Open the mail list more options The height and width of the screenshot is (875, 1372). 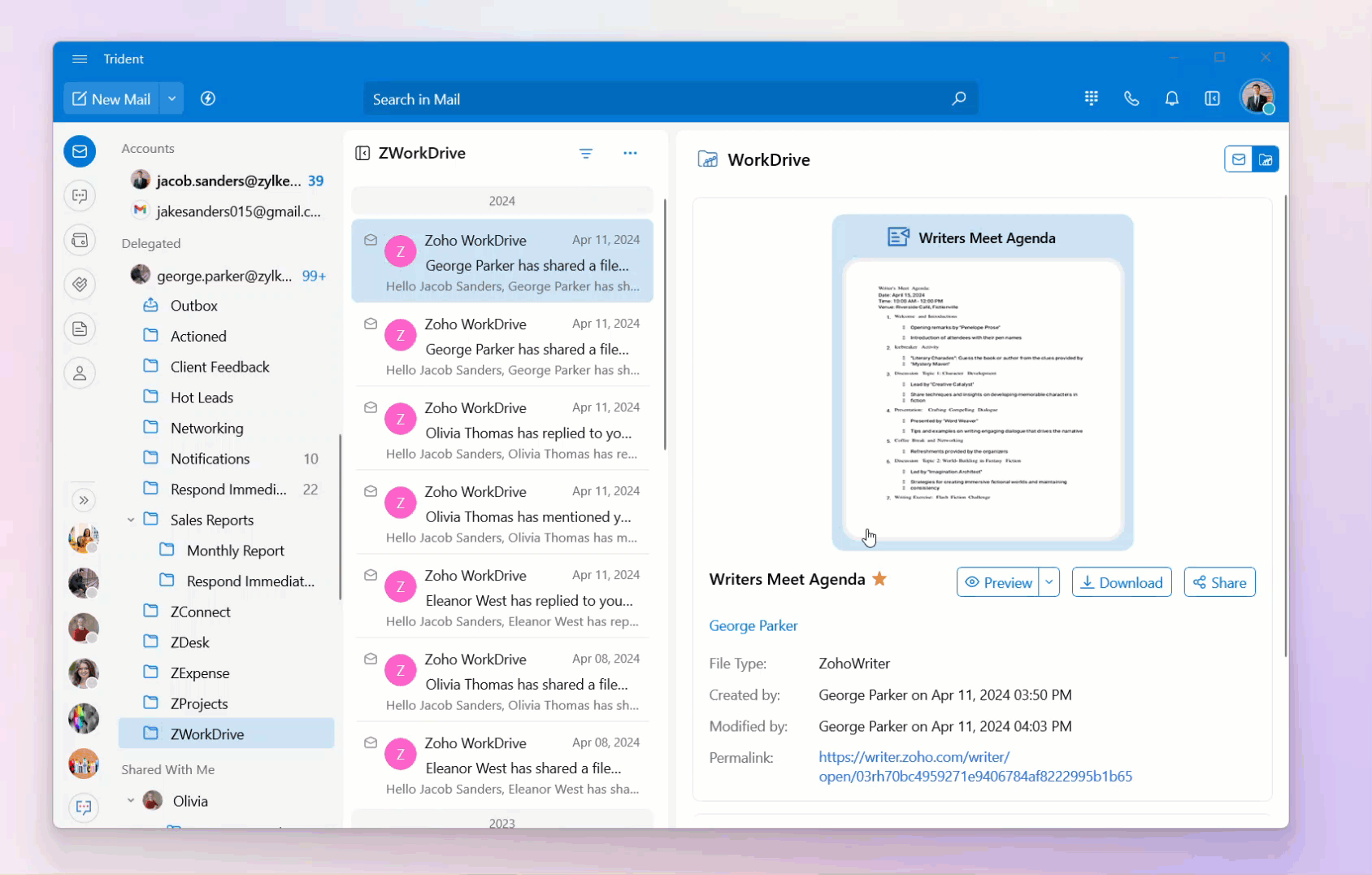pos(630,153)
